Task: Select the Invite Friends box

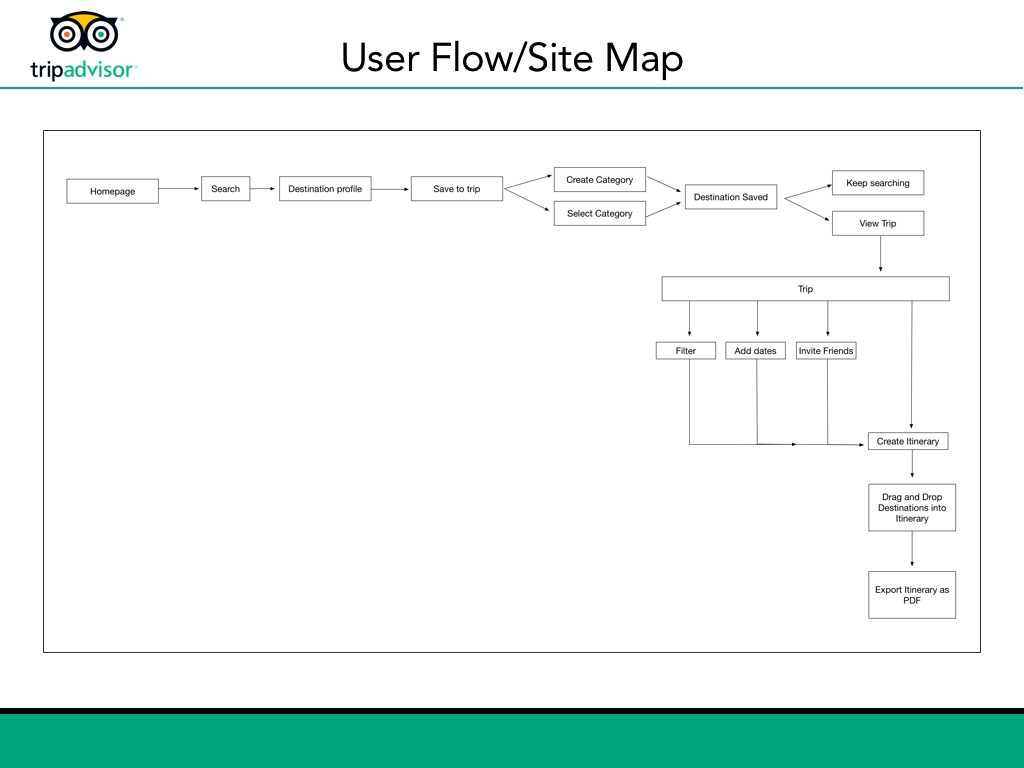Action: [x=826, y=351]
